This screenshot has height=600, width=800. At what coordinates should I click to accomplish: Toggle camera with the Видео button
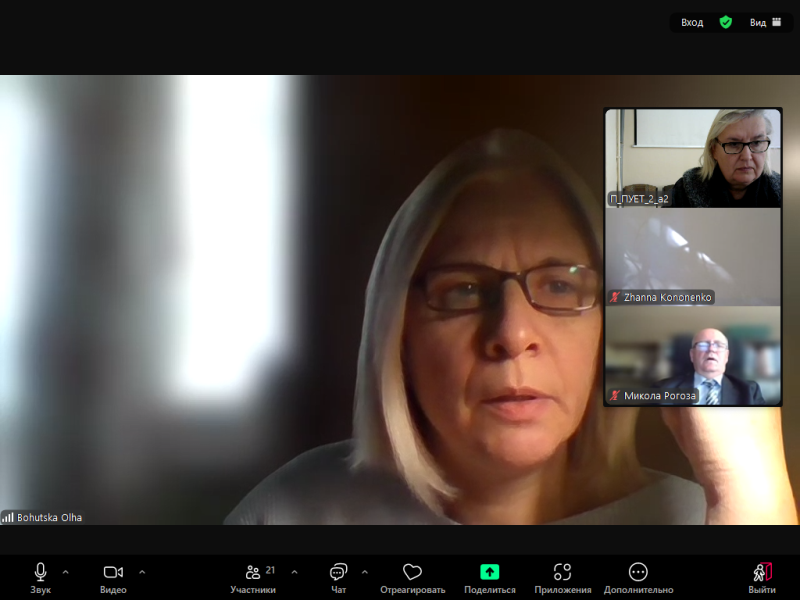click(113, 572)
